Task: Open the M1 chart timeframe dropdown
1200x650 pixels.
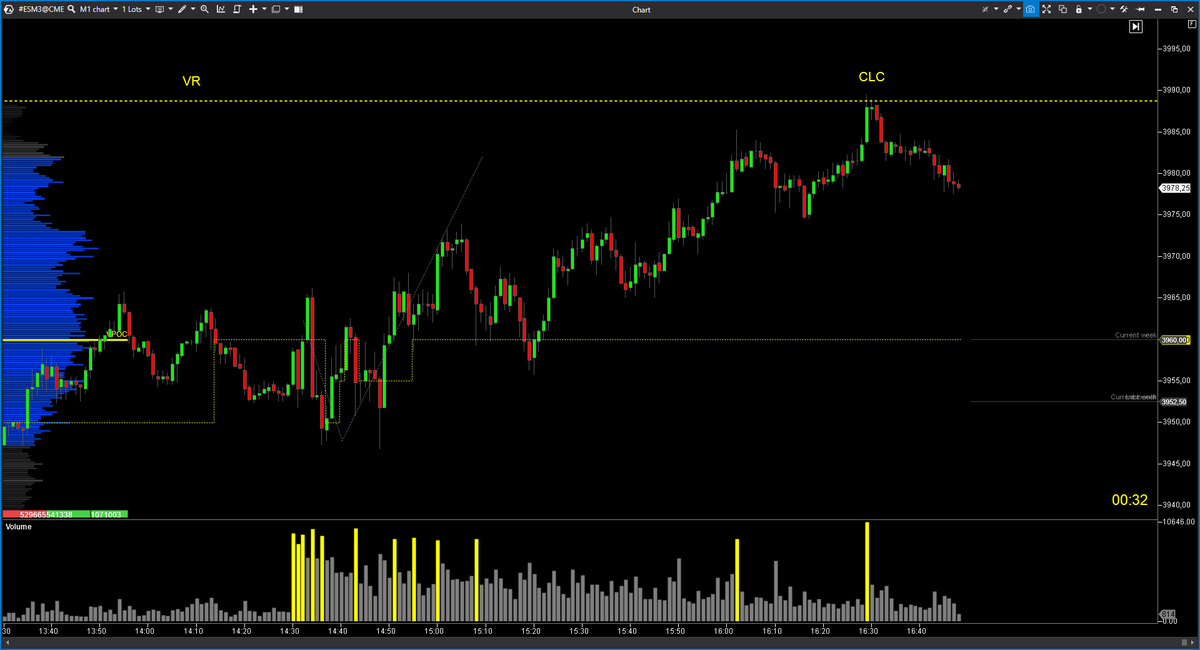Action: 98,9
